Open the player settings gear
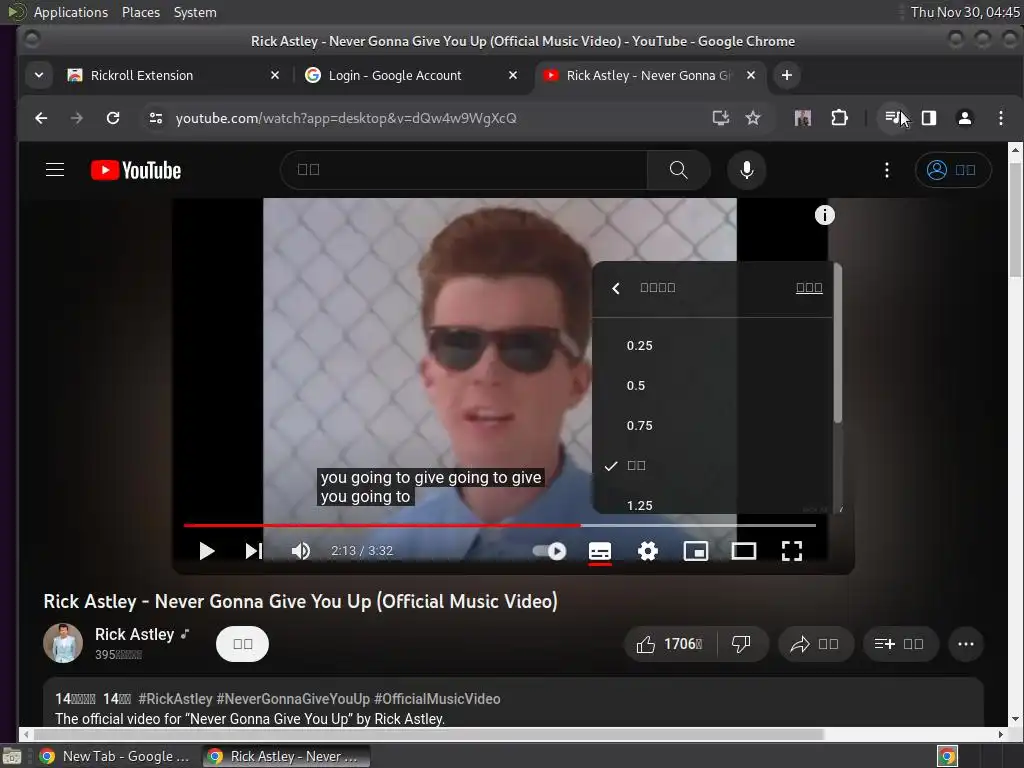The width and height of the screenshot is (1024, 768). (x=647, y=551)
